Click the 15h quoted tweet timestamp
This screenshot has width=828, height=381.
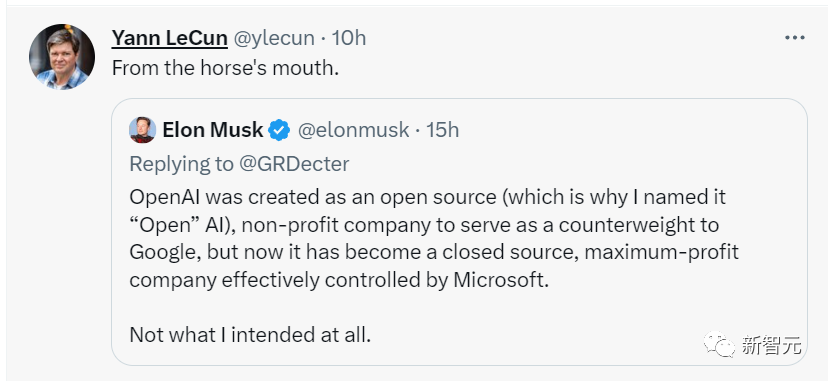(443, 130)
